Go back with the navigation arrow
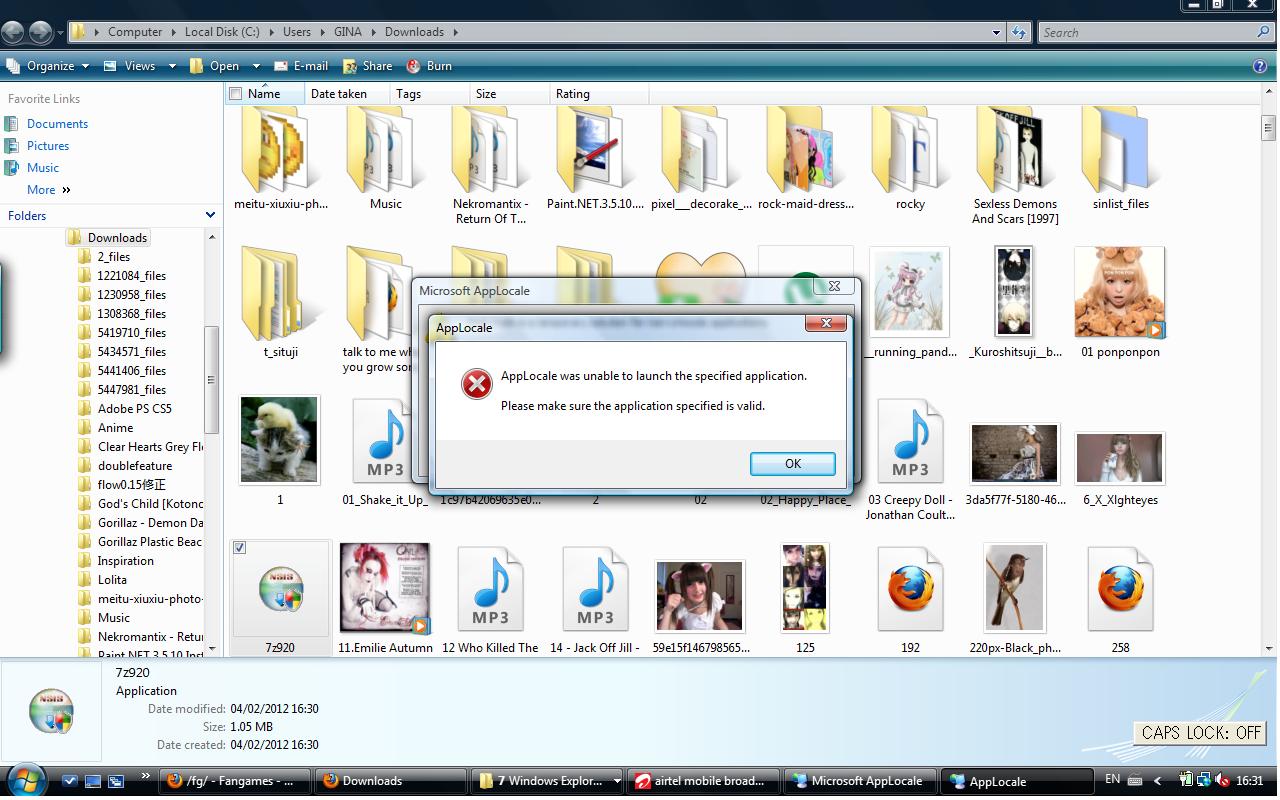The width and height of the screenshot is (1280, 800). 14,32
